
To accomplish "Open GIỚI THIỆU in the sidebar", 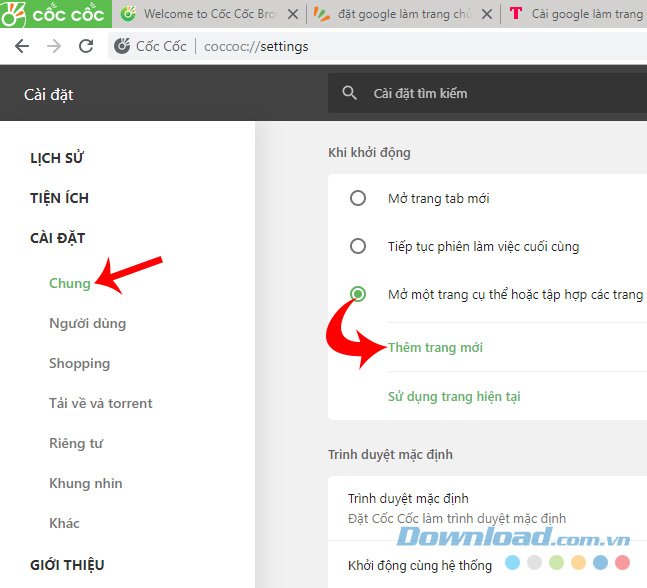I will tap(67, 565).
